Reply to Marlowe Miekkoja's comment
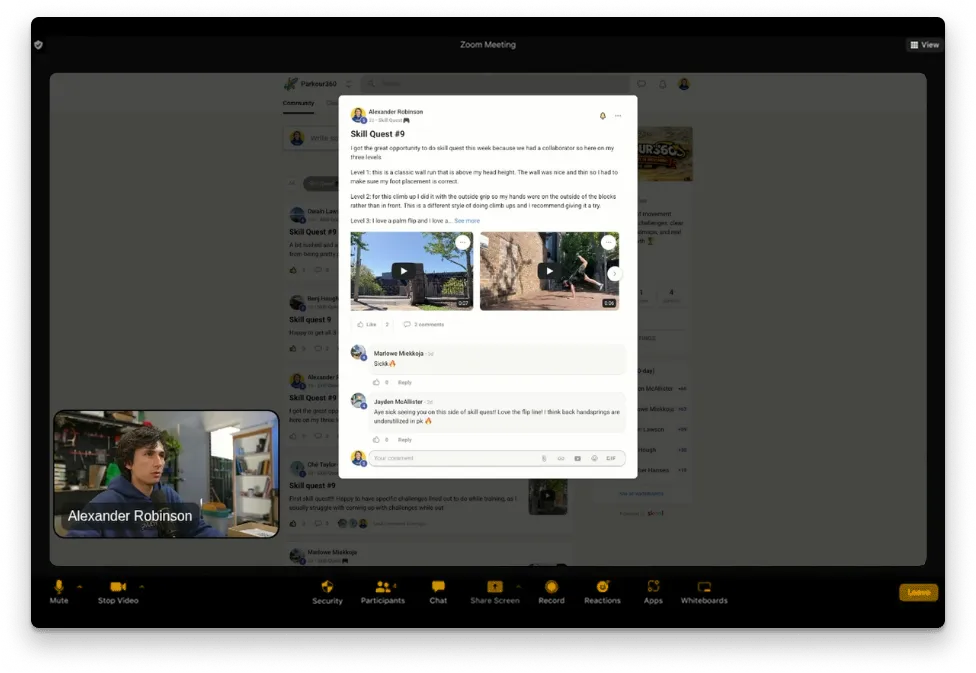The height and width of the screenshot is (673, 976). (405, 382)
